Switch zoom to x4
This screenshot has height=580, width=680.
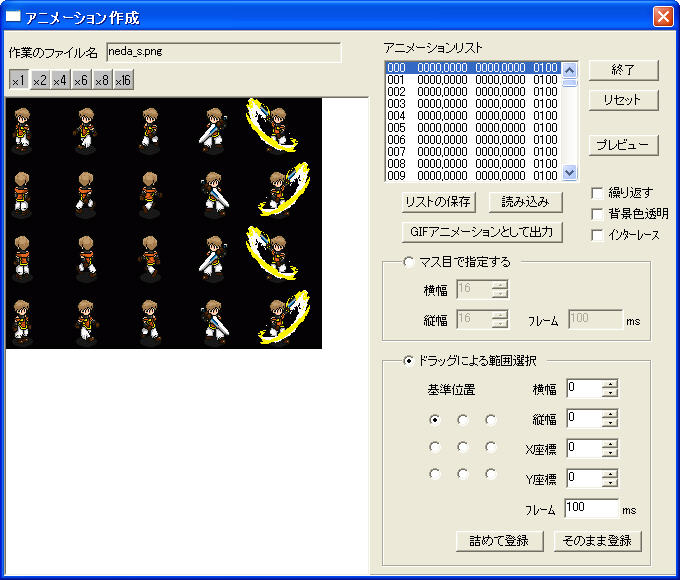[60, 80]
